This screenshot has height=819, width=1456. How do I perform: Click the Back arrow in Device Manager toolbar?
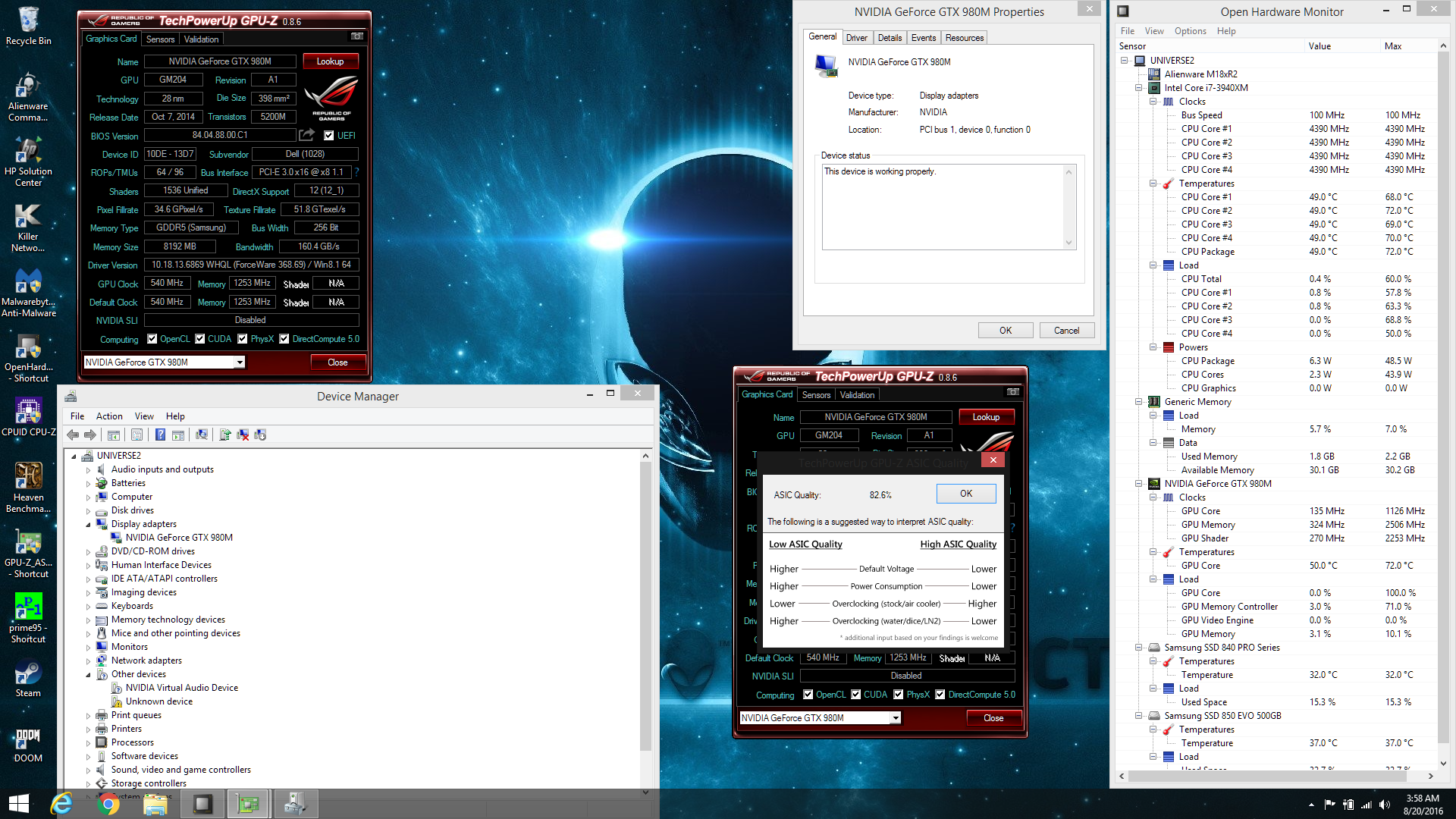point(73,435)
